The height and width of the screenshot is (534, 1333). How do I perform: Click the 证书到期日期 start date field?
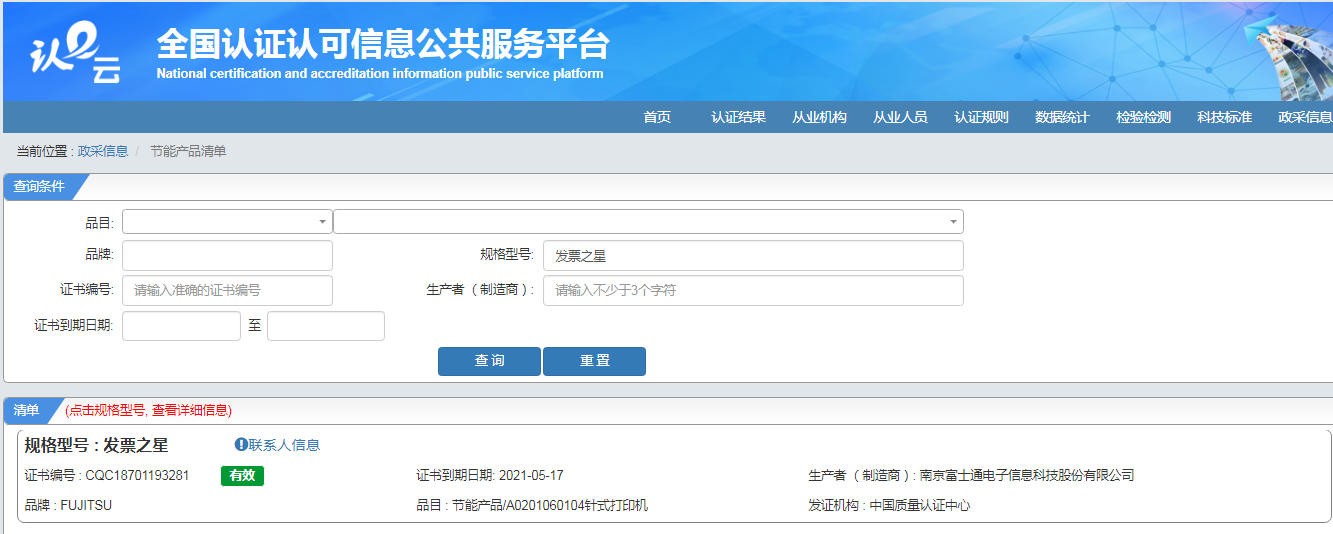click(x=181, y=326)
